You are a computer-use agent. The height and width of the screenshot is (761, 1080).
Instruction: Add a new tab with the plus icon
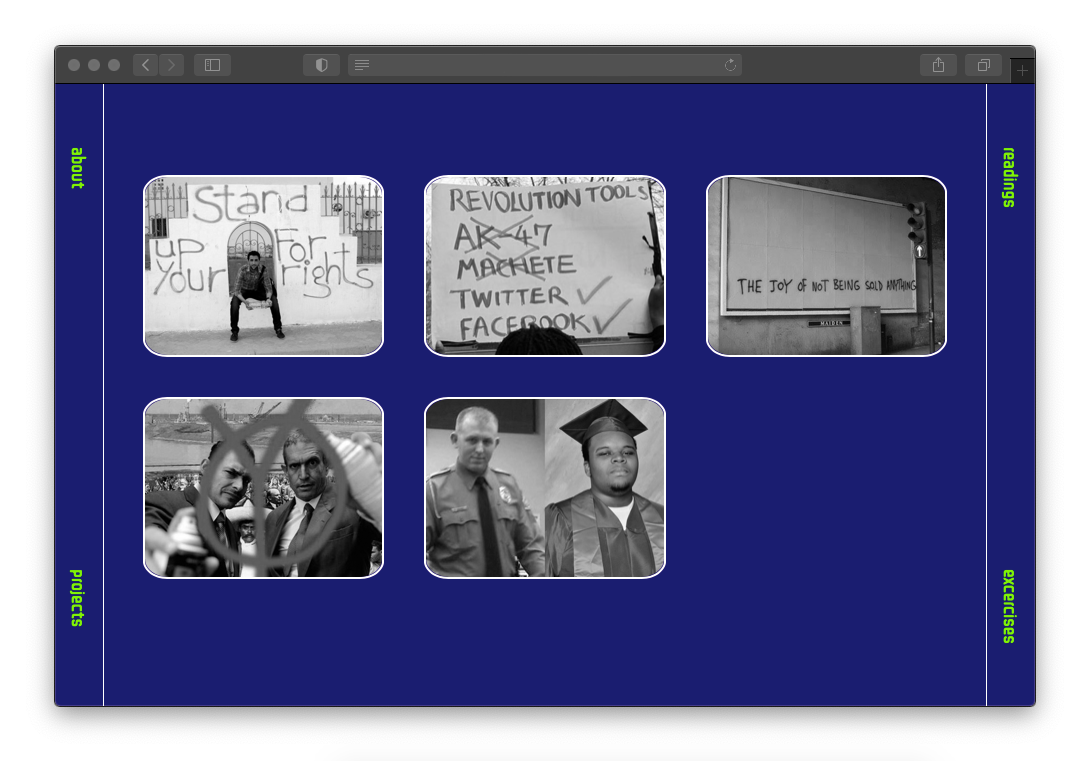pos(1022,70)
